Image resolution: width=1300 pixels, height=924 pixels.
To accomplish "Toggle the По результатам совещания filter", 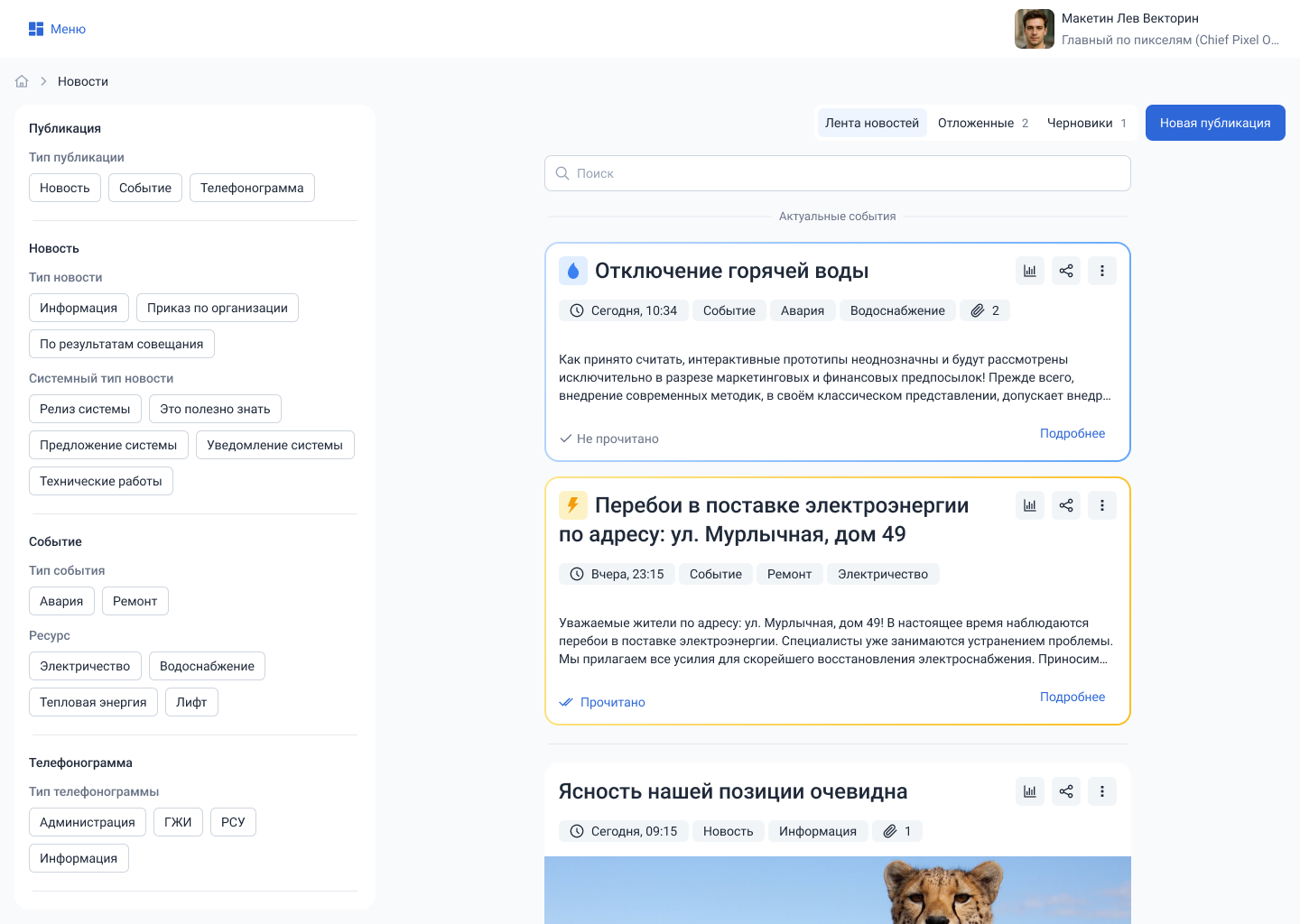I will [x=122, y=344].
